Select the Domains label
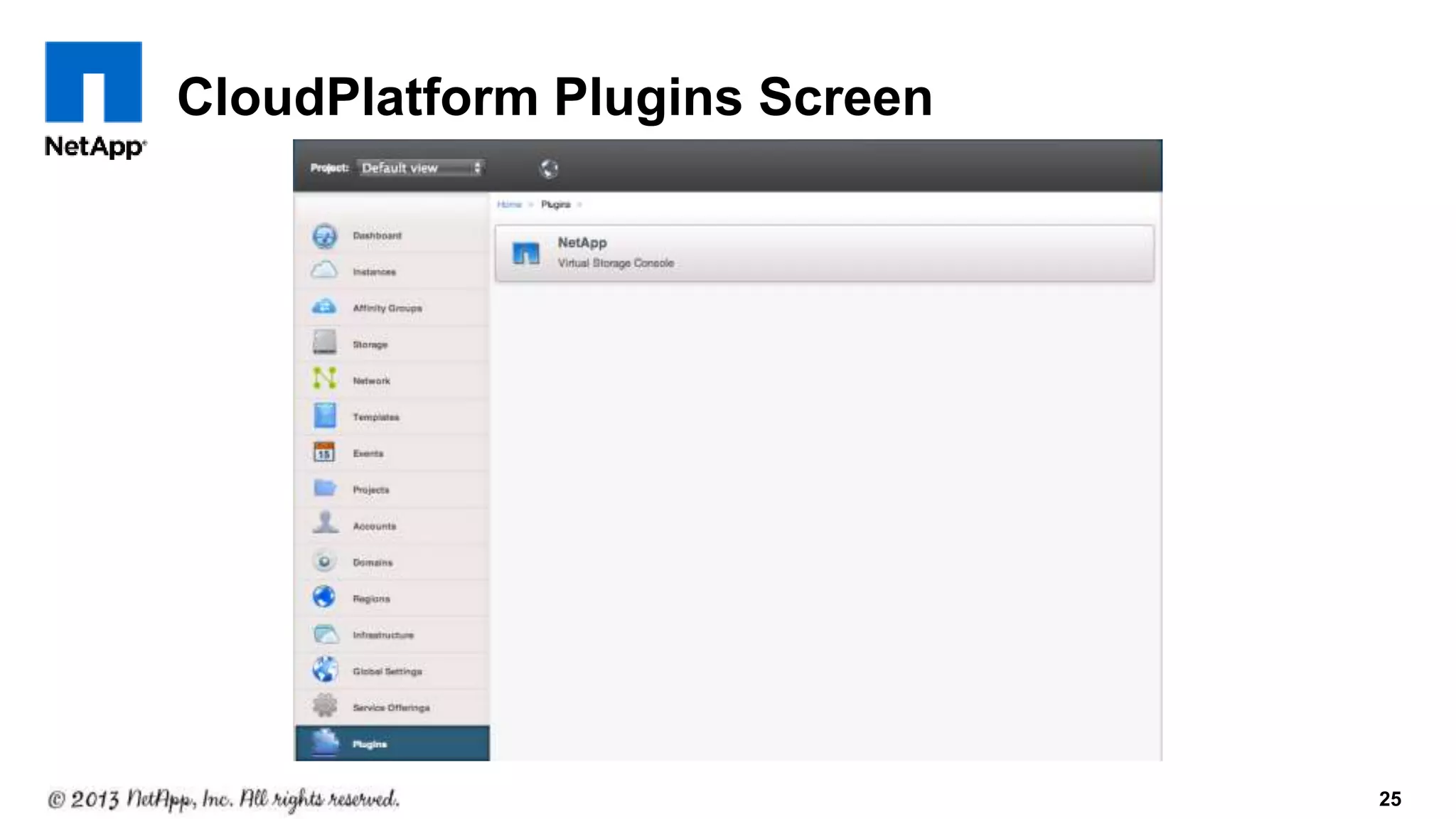Image resolution: width=1456 pixels, height=819 pixels. point(373,562)
